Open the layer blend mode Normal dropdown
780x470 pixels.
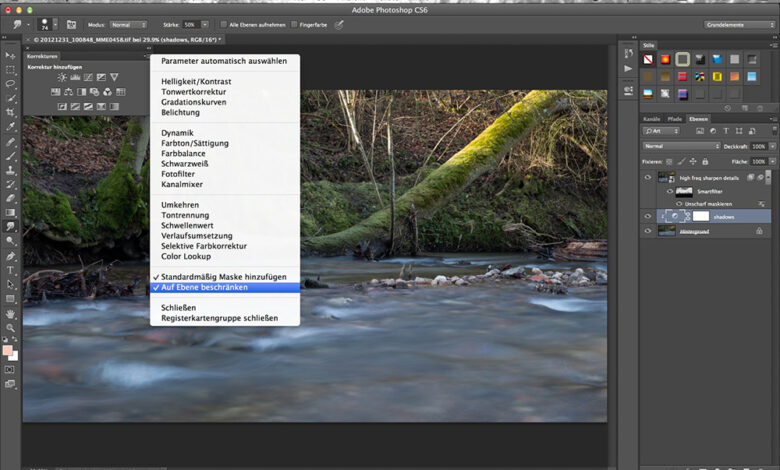click(x=680, y=146)
